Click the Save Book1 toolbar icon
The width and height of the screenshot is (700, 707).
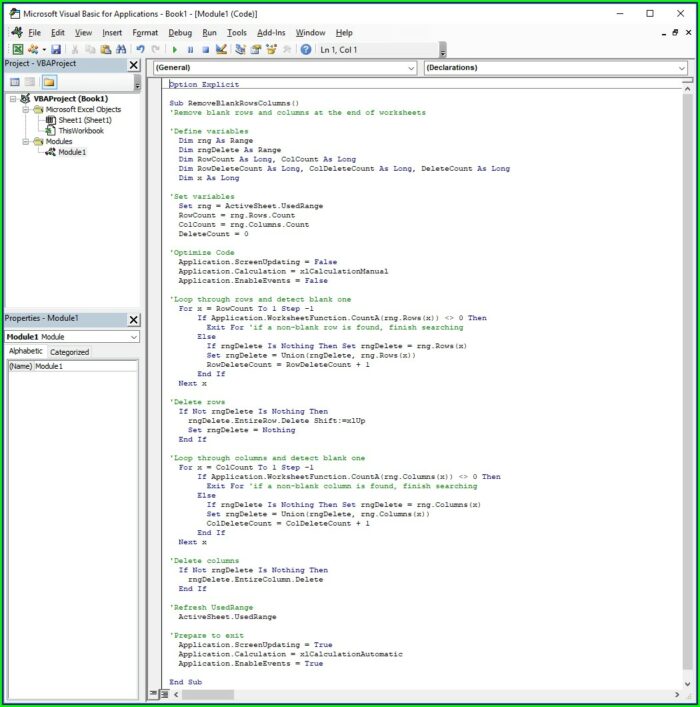56,50
